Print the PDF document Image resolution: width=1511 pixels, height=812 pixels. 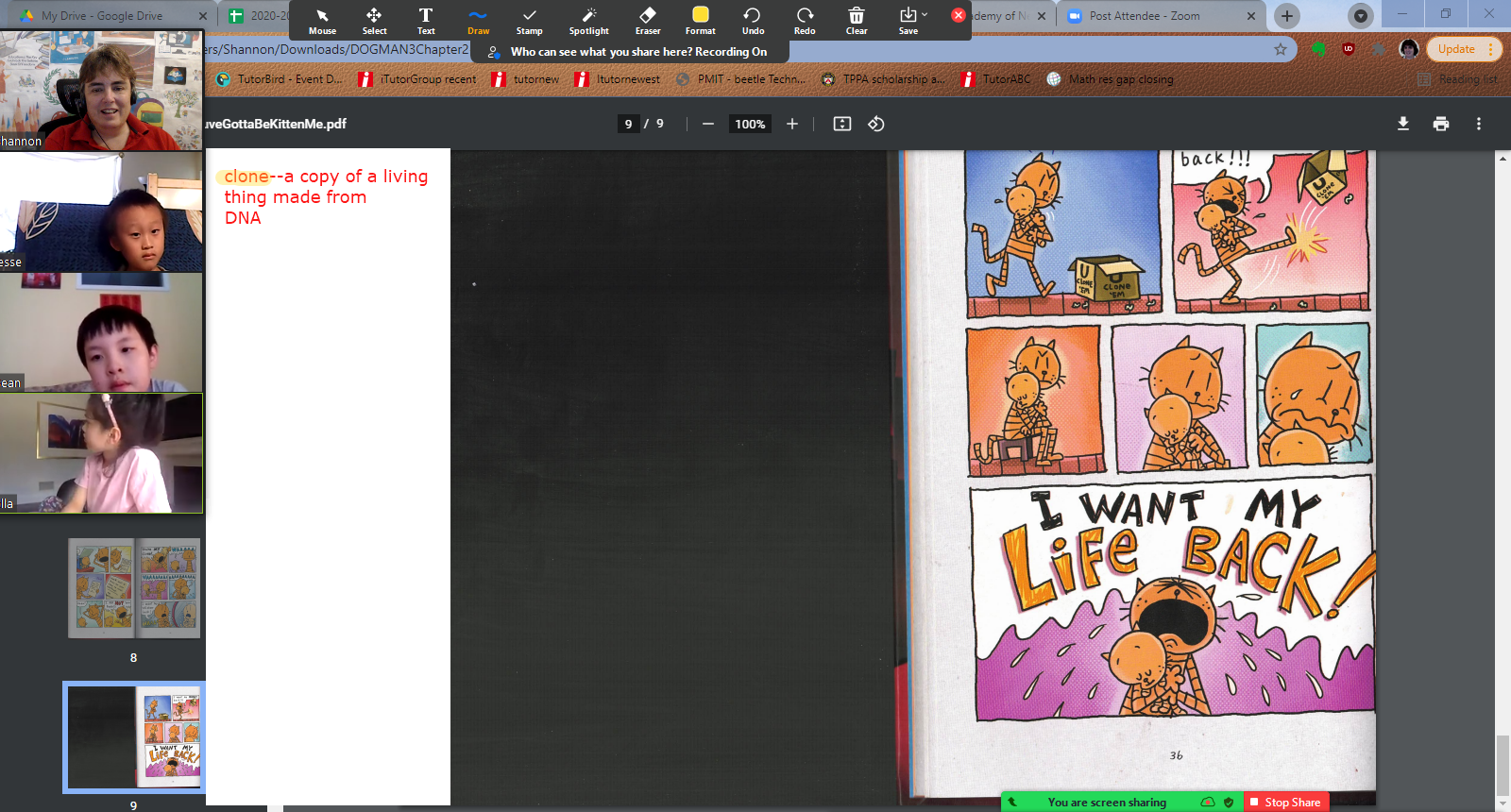click(1441, 124)
